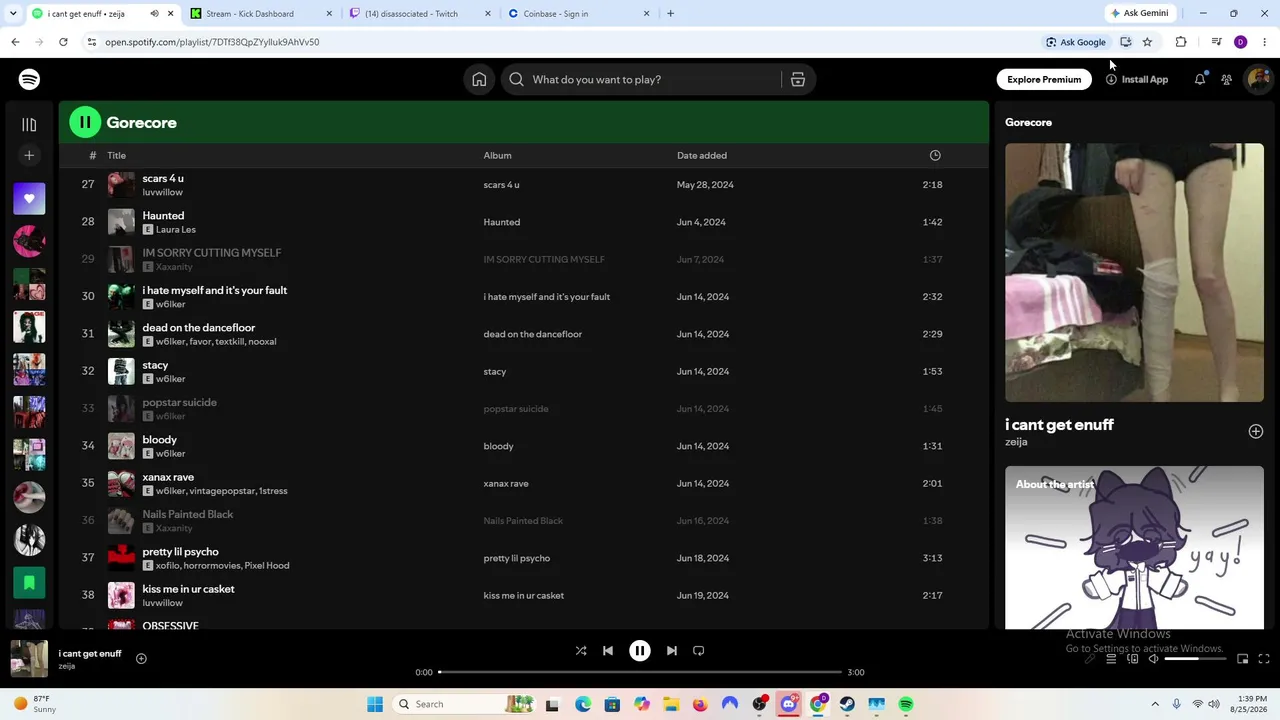Open the Spotify user profile avatar menu
This screenshot has height=720, width=1280.
(1258, 80)
